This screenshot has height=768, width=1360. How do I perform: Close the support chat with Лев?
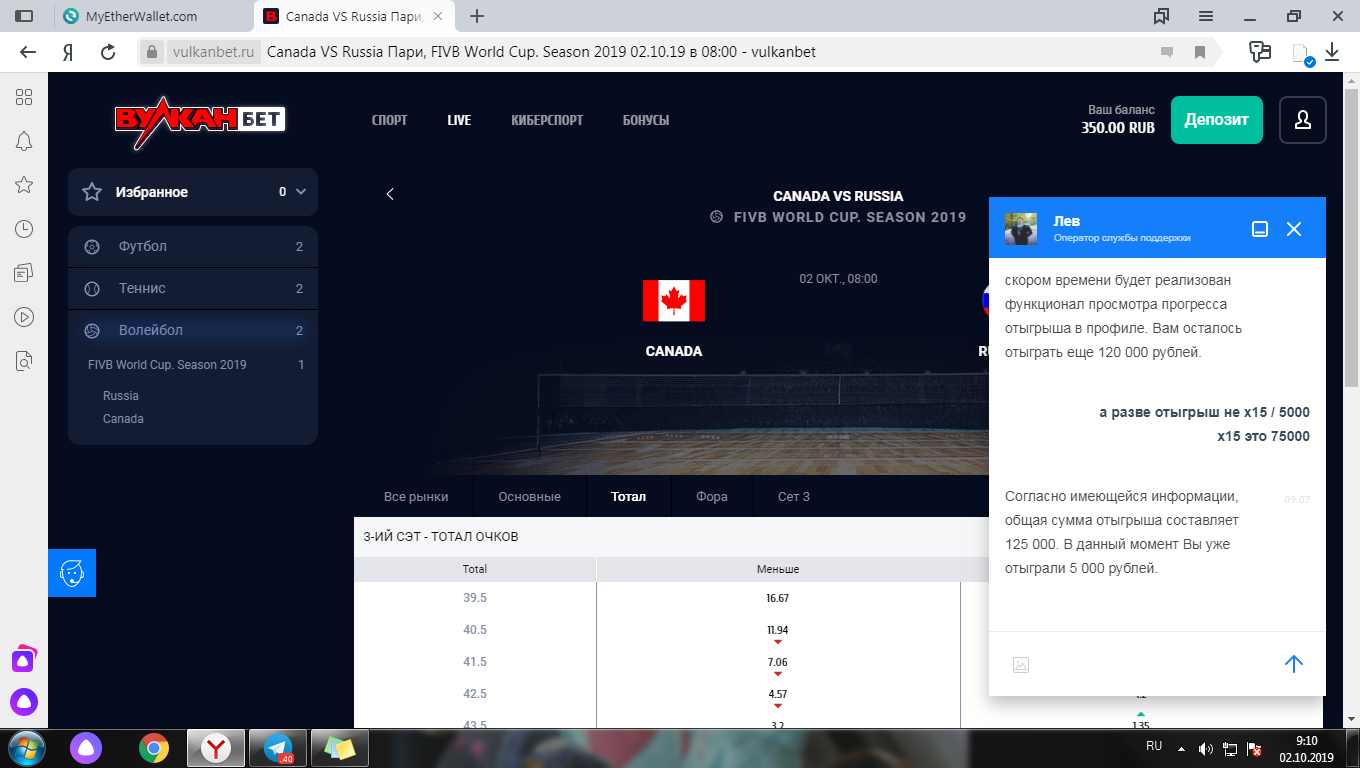1293,229
